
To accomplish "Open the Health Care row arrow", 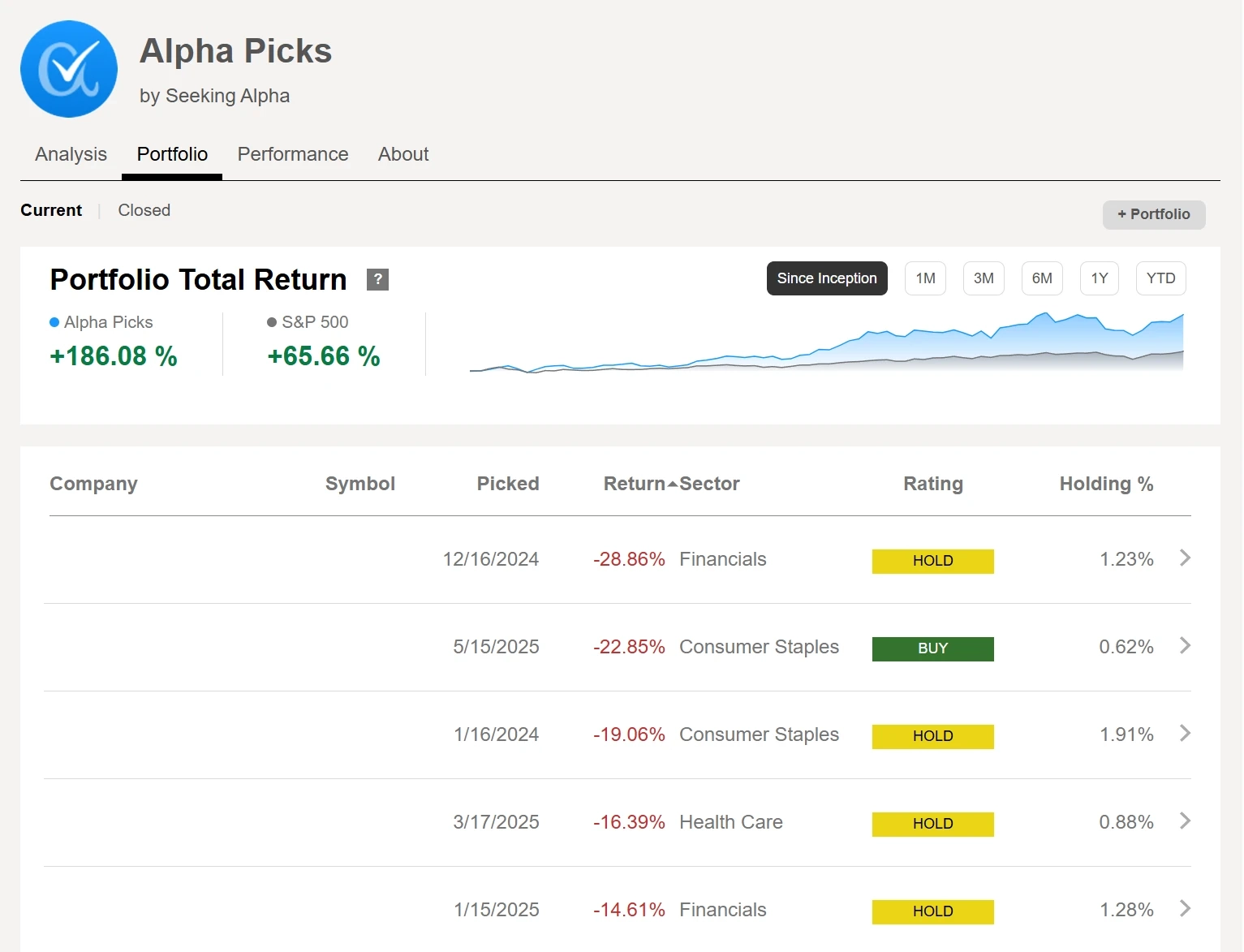I will pos(1185,821).
